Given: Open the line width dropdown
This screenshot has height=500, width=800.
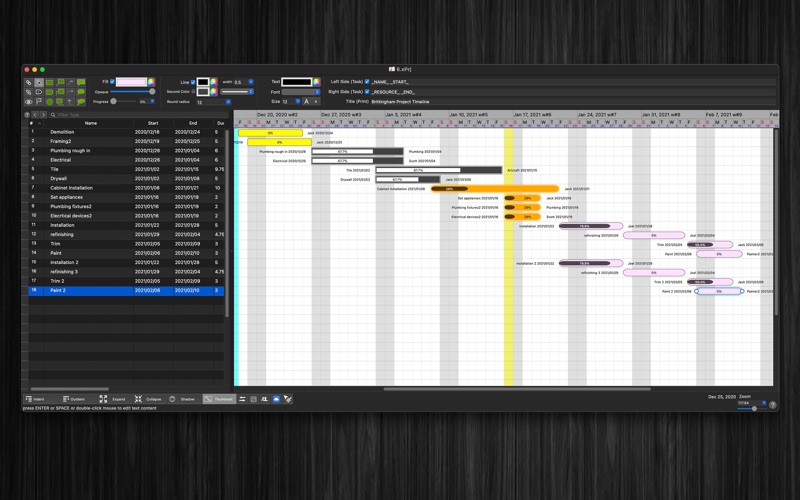Looking at the screenshot, I should pos(251,82).
